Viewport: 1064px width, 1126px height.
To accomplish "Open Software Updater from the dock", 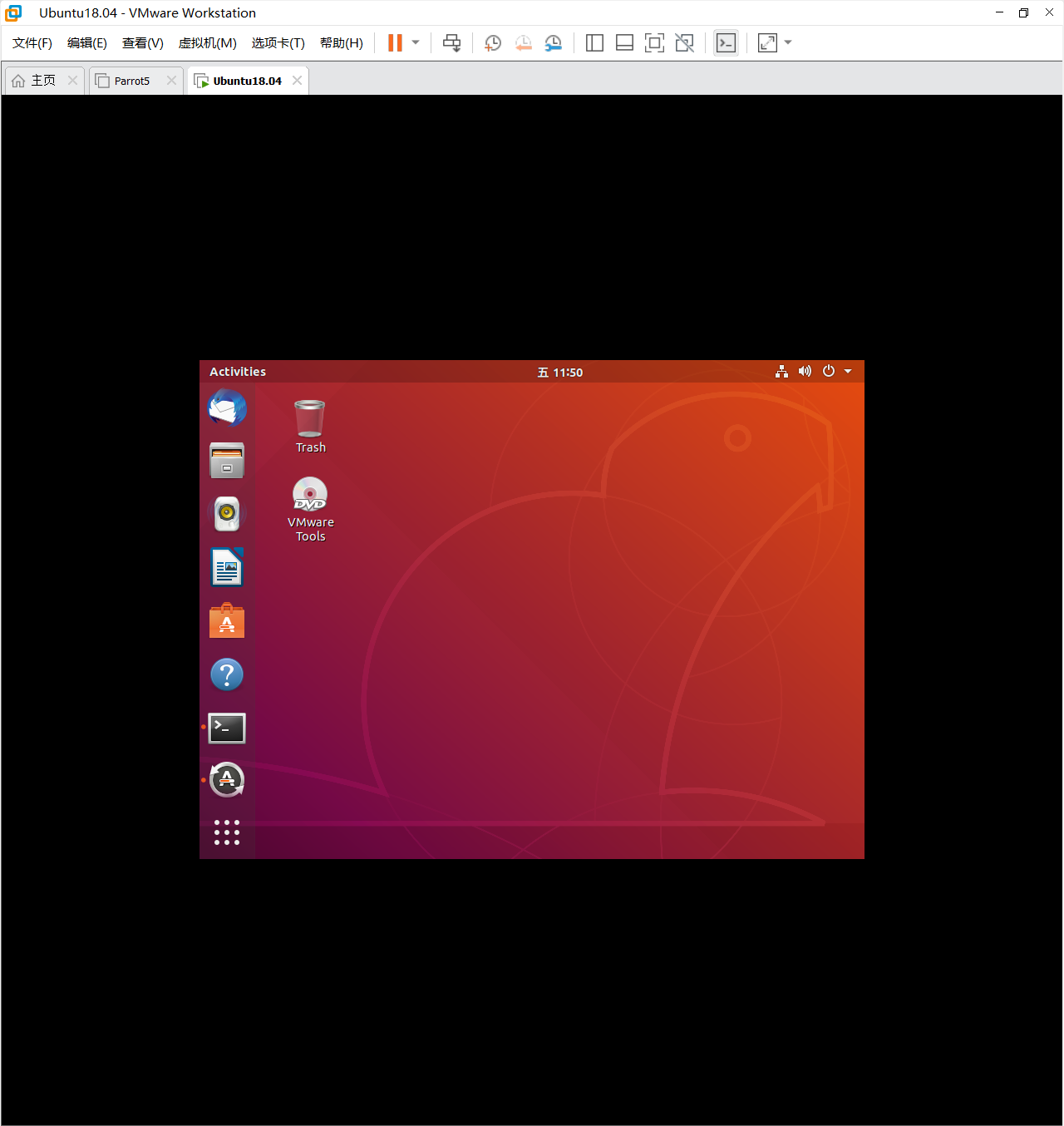I will pos(227,780).
